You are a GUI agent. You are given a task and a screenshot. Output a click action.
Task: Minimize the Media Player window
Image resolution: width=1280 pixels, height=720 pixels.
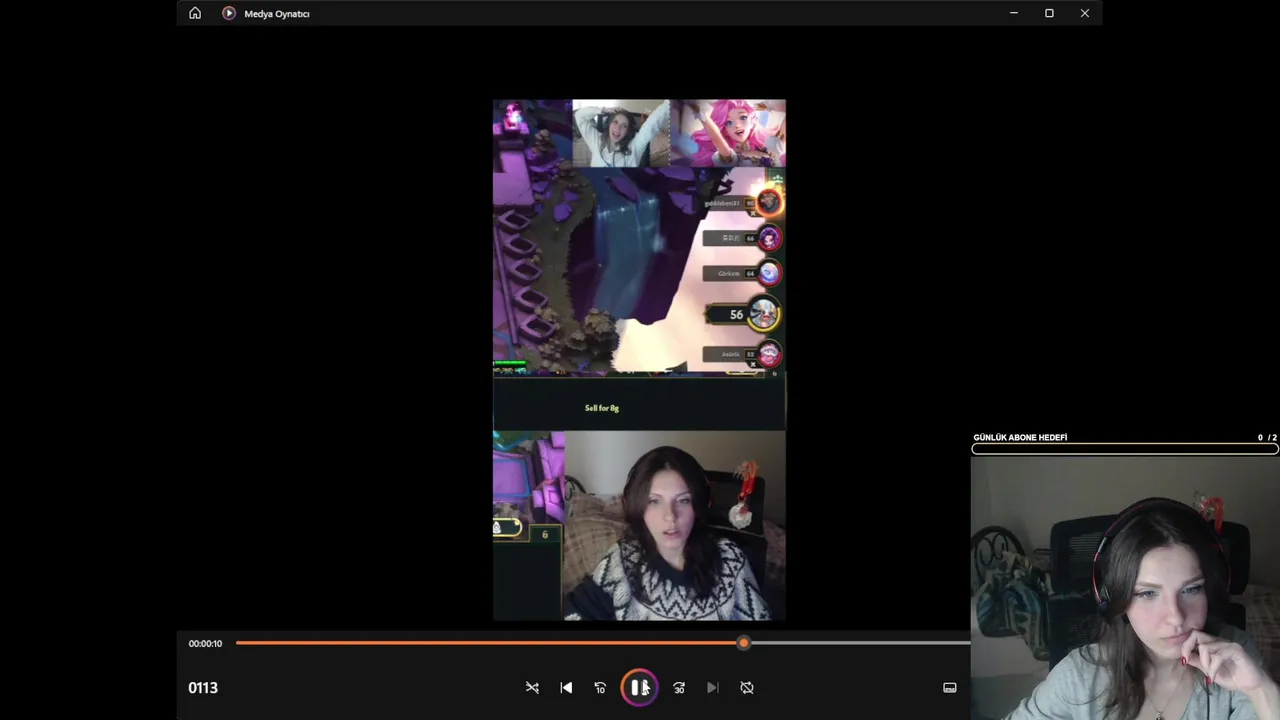1014,13
